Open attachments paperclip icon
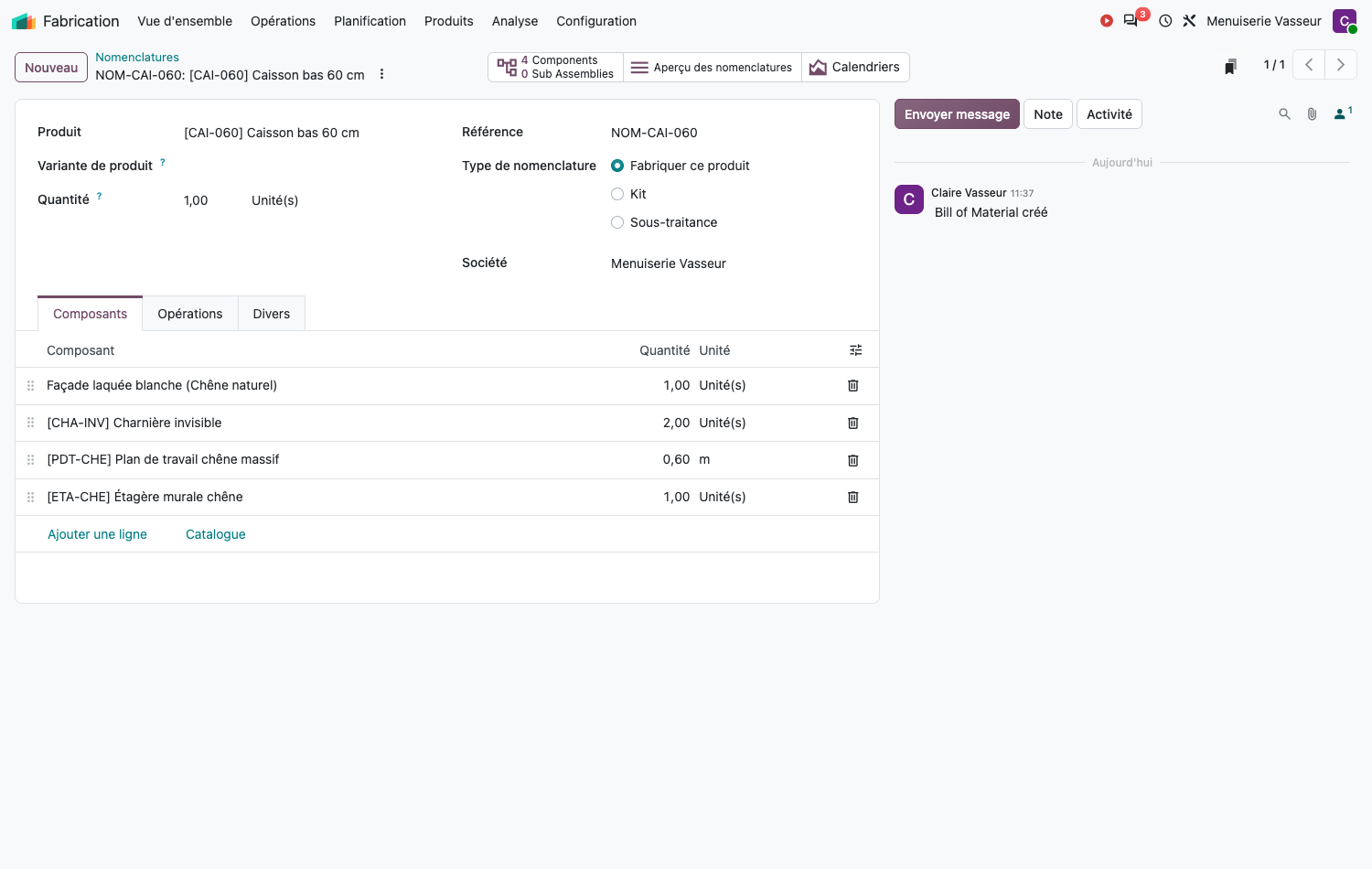Screen dimensions: 1372x869 click(x=1313, y=114)
